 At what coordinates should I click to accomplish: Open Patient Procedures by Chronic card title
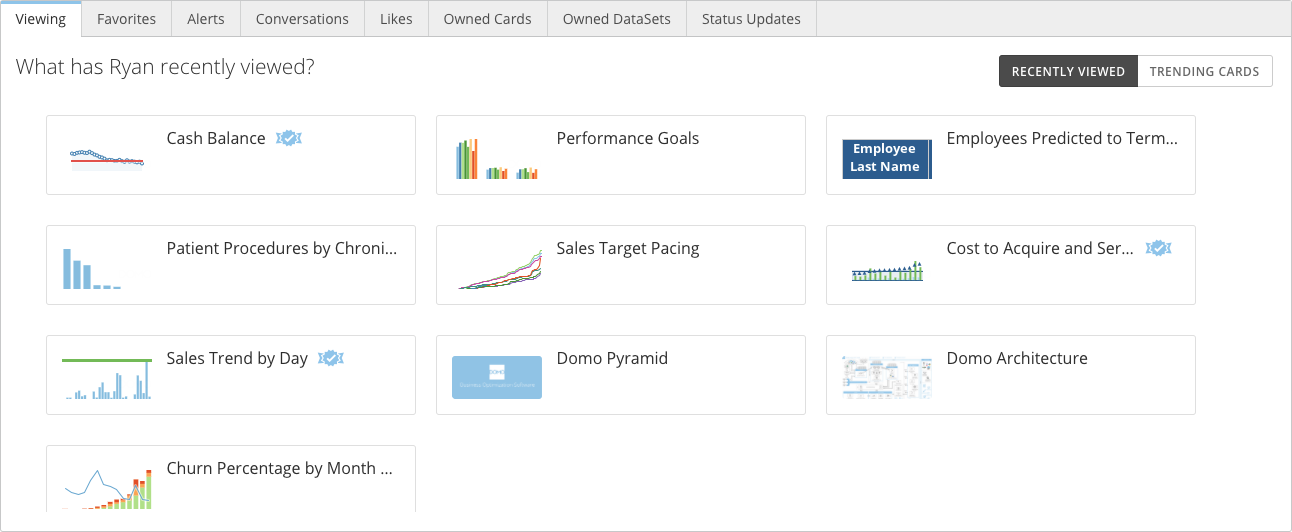point(282,248)
